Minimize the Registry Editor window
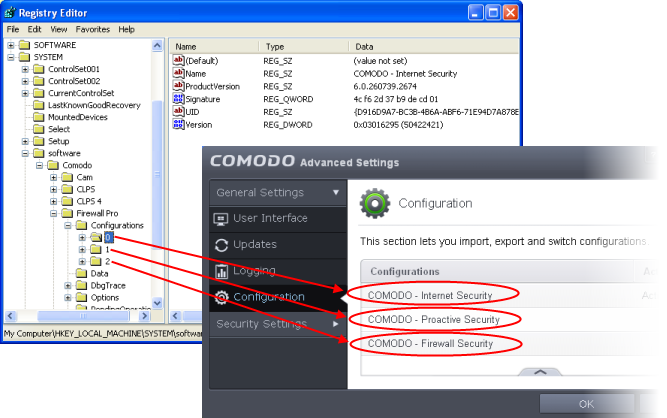 click(476, 12)
